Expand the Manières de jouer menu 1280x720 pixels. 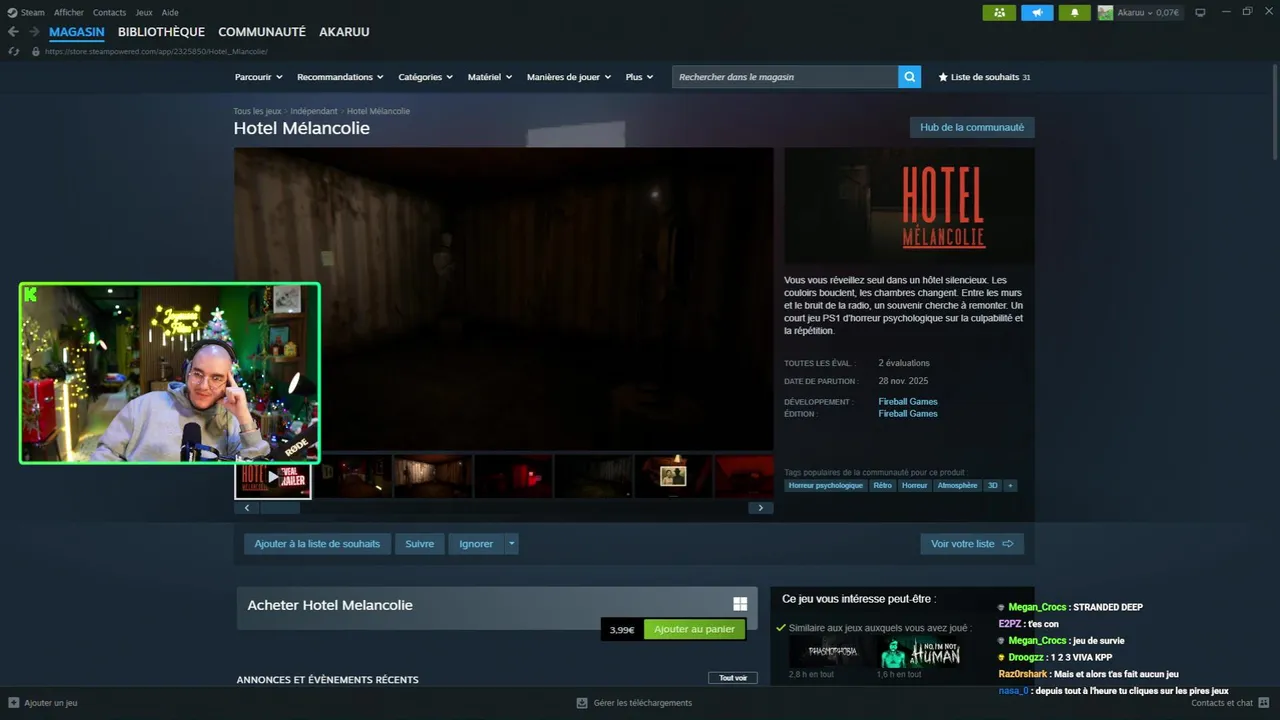tap(570, 77)
